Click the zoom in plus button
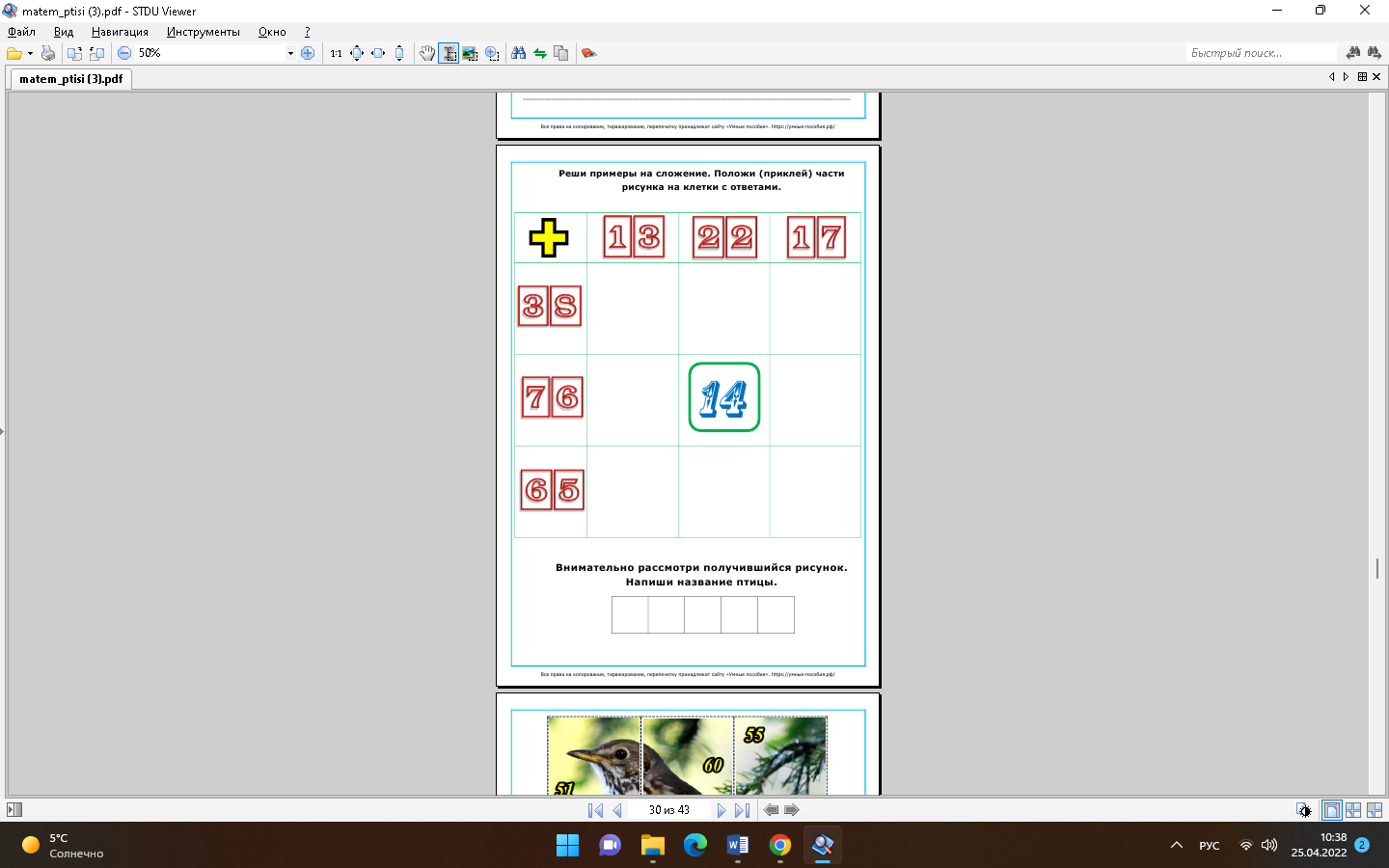Viewport: 1389px width, 868px height. tap(308, 53)
